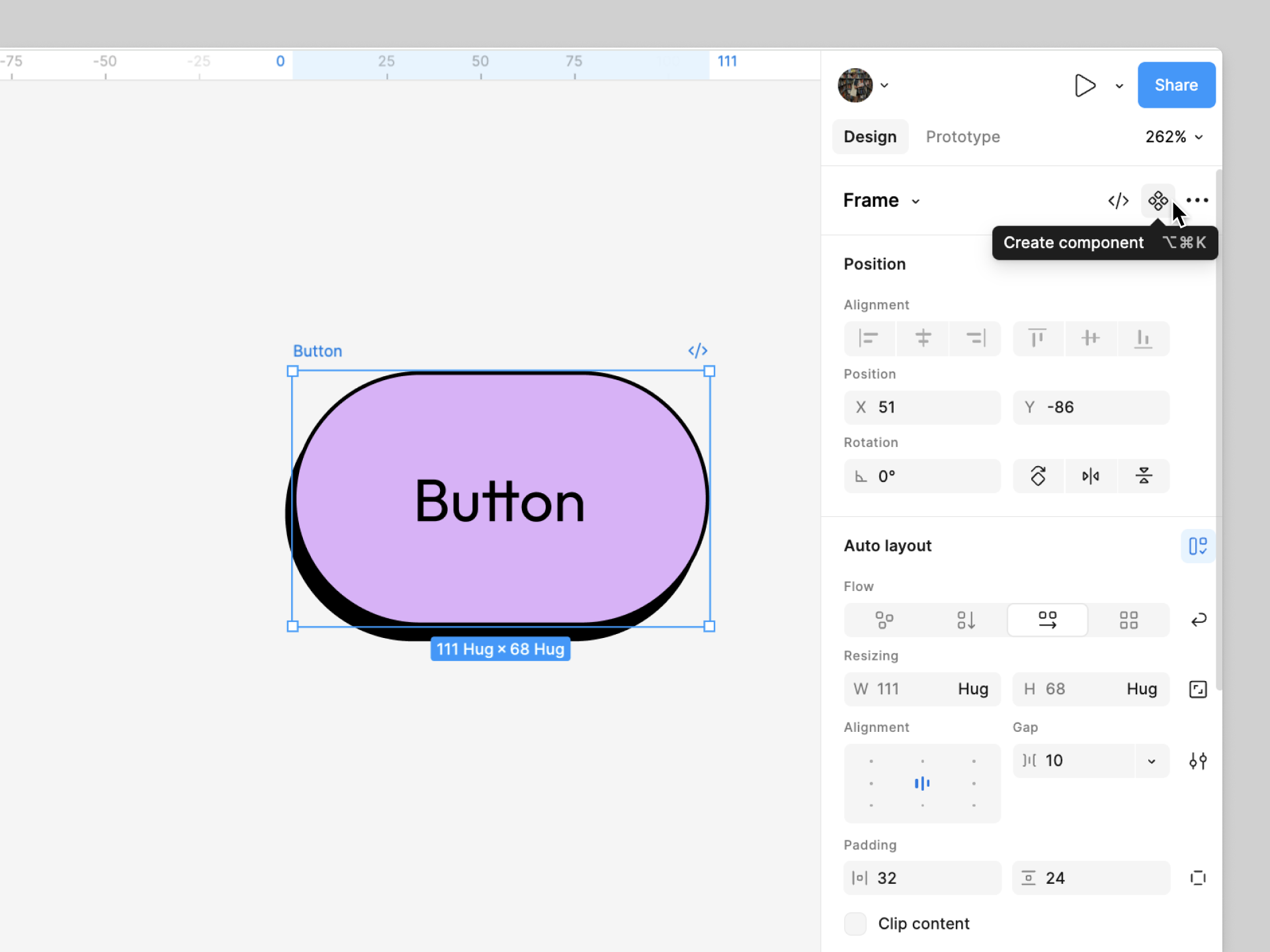Click the Align vertical centers icon
This screenshot has height=952, width=1270.
(x=1090, y=338)
